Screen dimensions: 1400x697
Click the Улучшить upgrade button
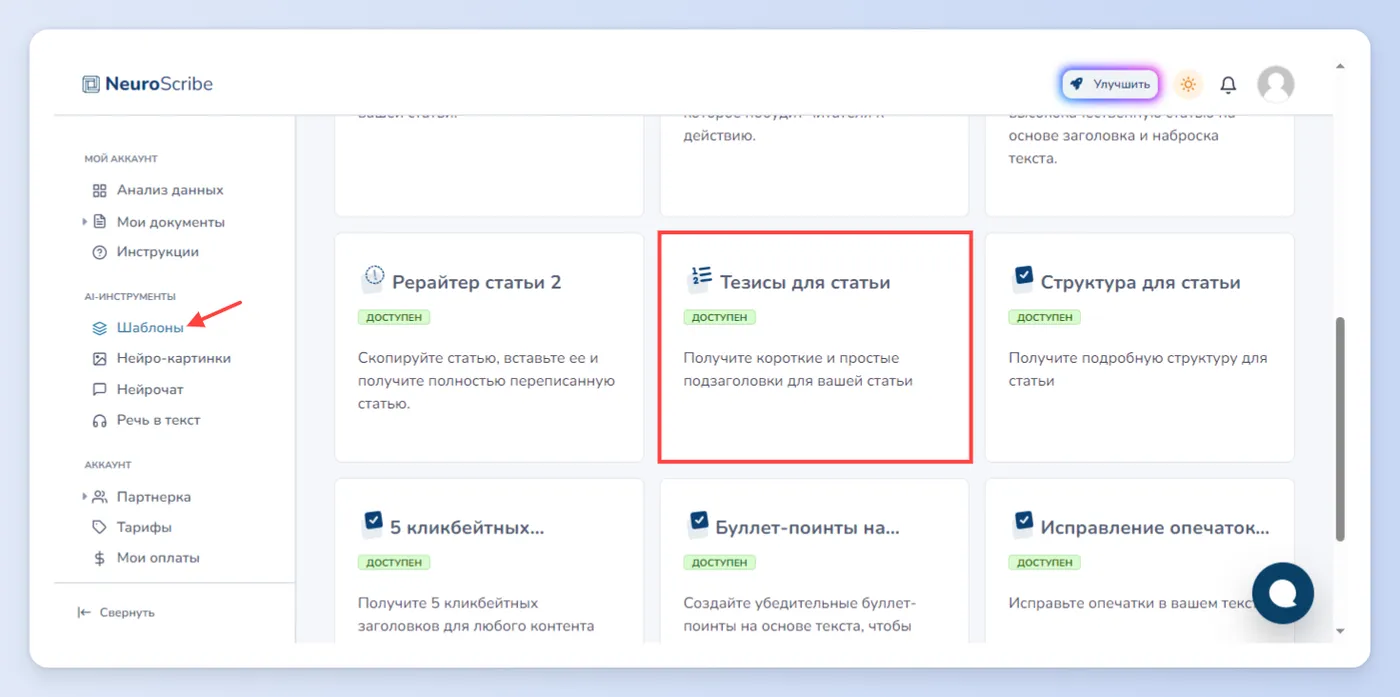tap(1110, 84)
